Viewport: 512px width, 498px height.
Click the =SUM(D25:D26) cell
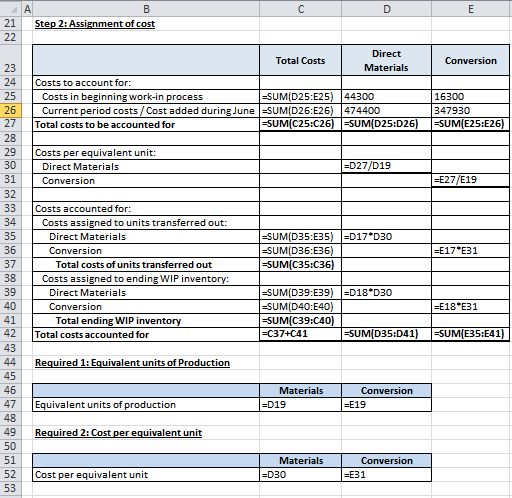coord(386,124)
